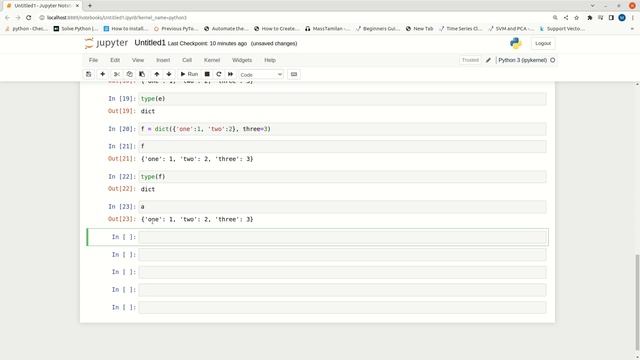Image resolution: width=640 pixels, height=360 pixels.
Task: Insert a cell below with plus icon
Action: [102, 74]
